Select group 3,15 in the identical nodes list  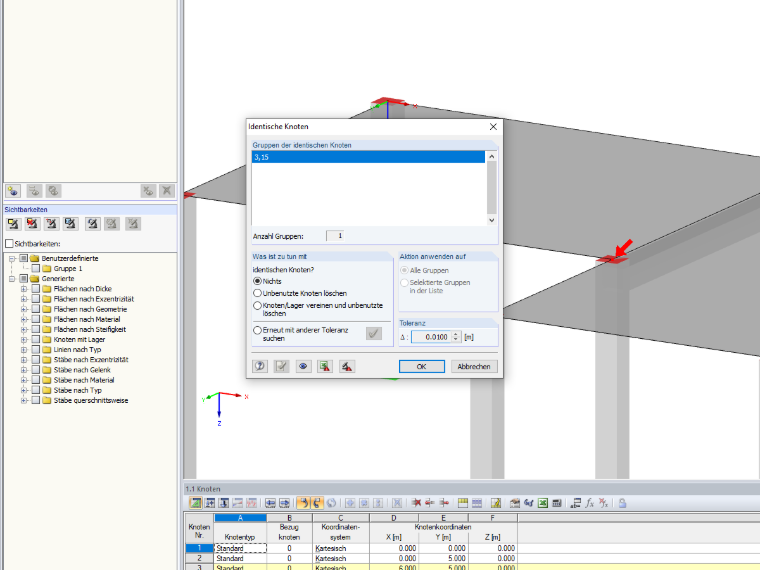tap(368, 157)
